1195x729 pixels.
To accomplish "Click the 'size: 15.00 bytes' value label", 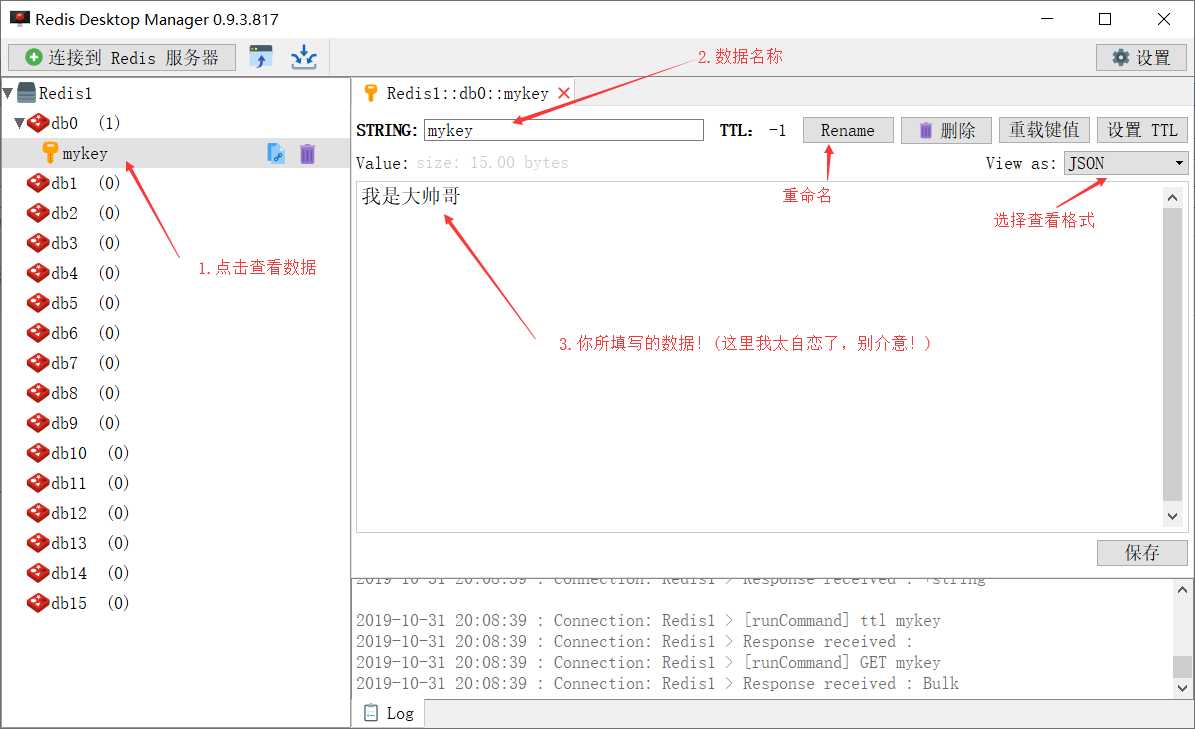I will (492, 163).
